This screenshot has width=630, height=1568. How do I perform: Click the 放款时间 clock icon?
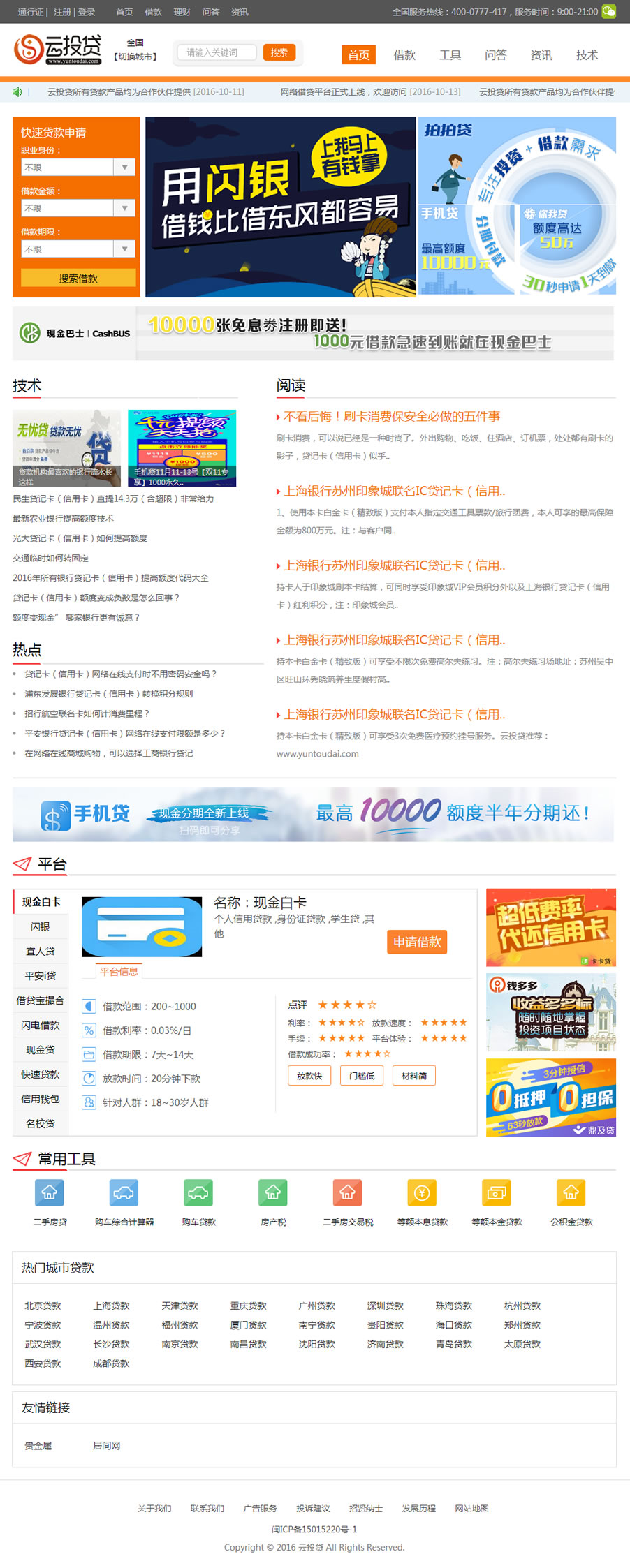(89, 1078)
